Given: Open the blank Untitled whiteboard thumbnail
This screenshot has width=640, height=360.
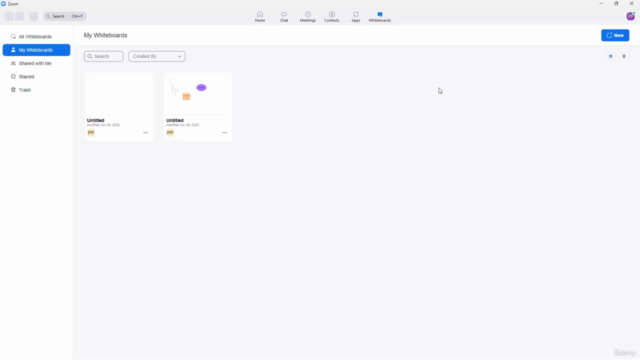Looking at the screenshot, I should [x=119, y=94].
